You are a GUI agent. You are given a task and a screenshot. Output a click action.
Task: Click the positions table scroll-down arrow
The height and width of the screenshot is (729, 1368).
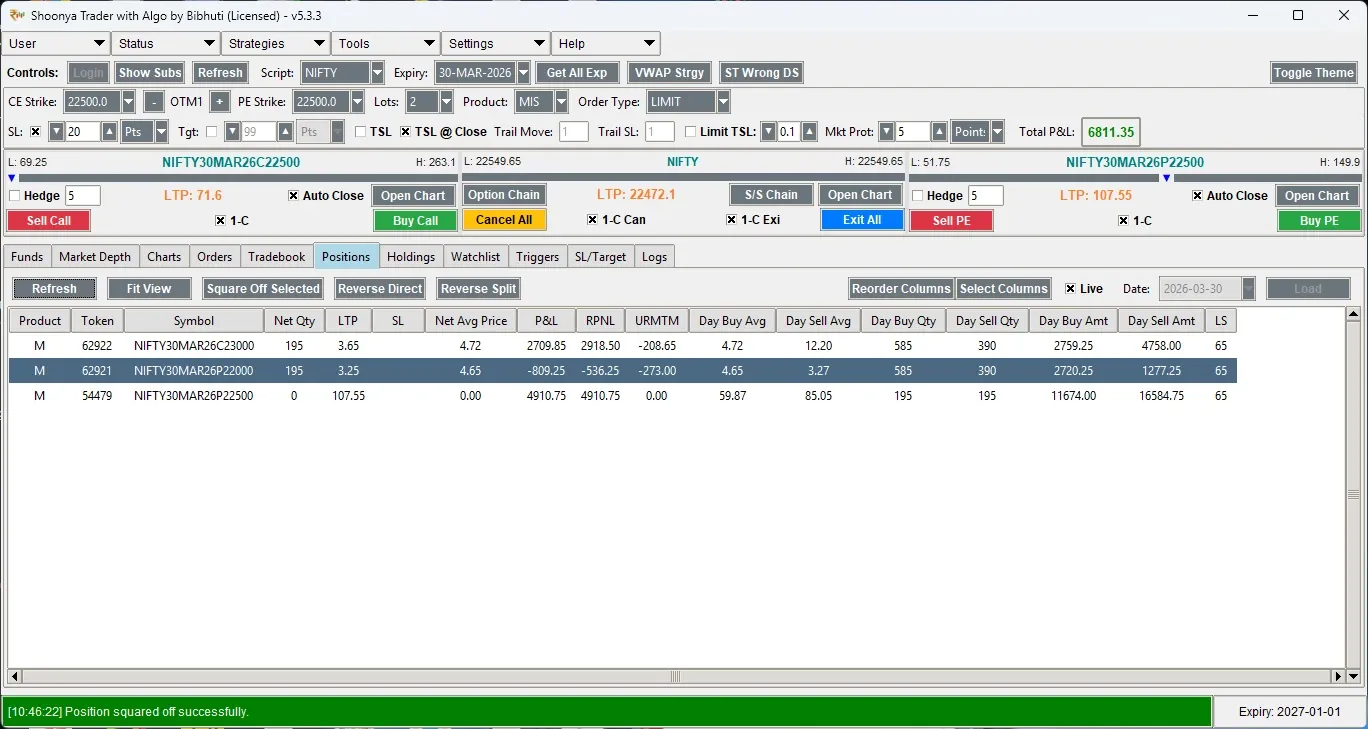(x=1353, y=676)
